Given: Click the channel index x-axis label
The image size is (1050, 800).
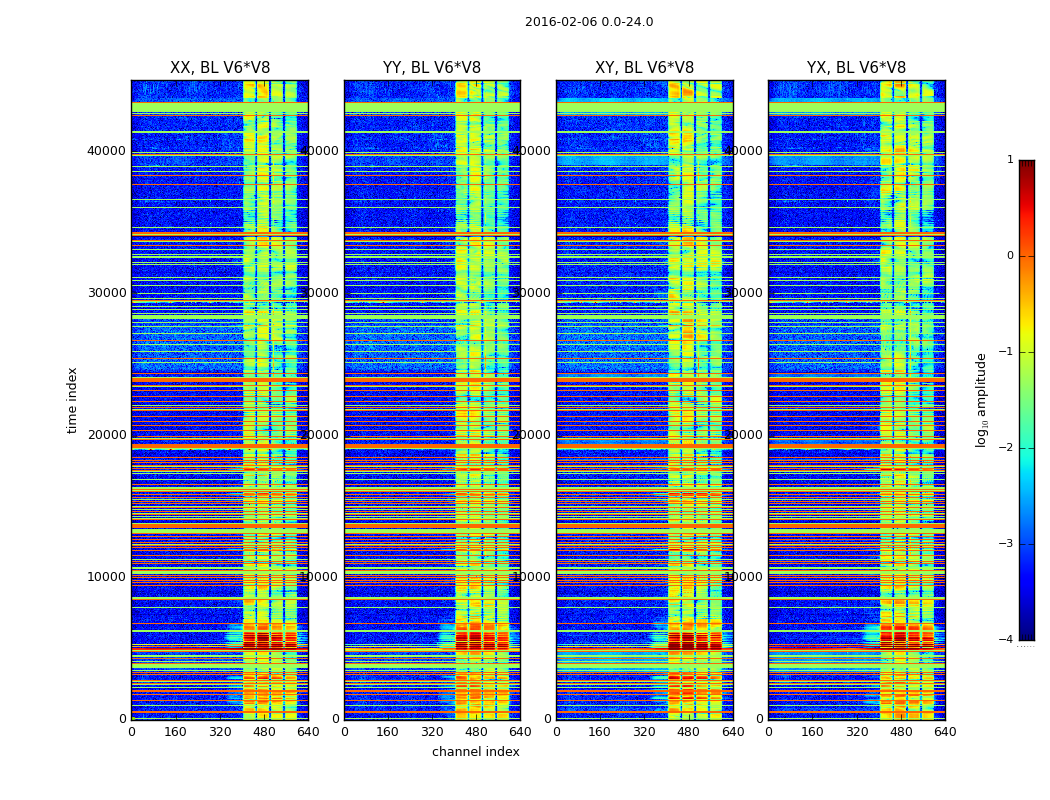Looking at the screenshot, I should coord(475,752).
